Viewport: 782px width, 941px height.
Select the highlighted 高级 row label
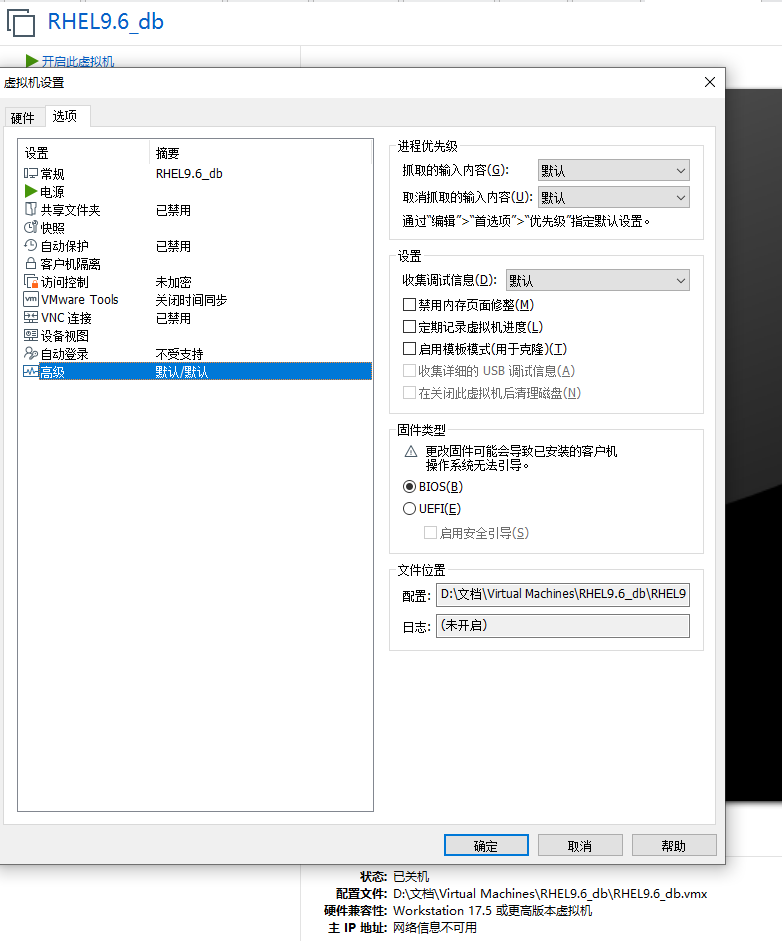52,372
